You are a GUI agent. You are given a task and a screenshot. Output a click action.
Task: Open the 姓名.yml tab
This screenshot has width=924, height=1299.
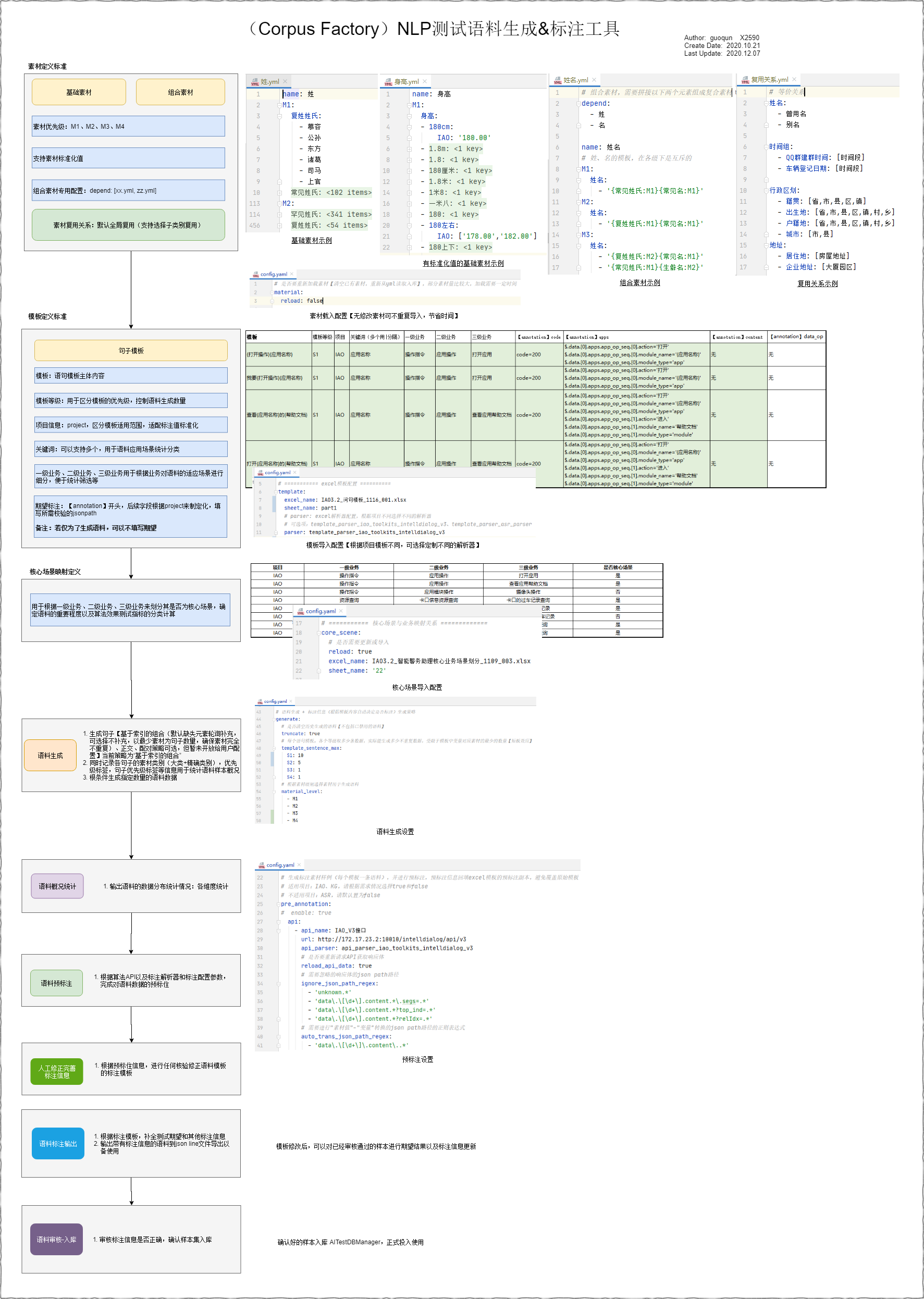[x=576, y=80]
